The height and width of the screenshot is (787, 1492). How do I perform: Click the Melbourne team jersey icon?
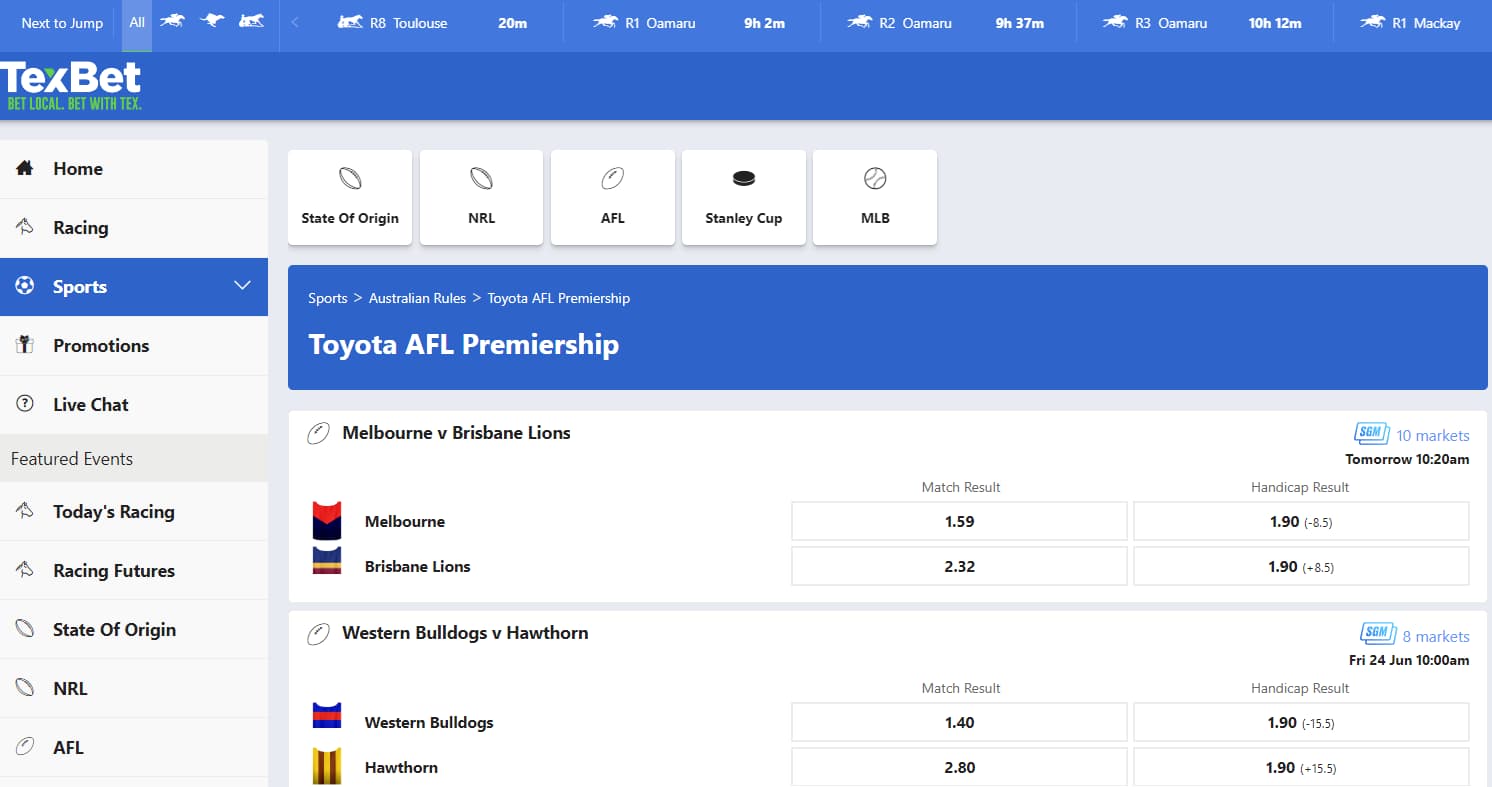(326, 520)
